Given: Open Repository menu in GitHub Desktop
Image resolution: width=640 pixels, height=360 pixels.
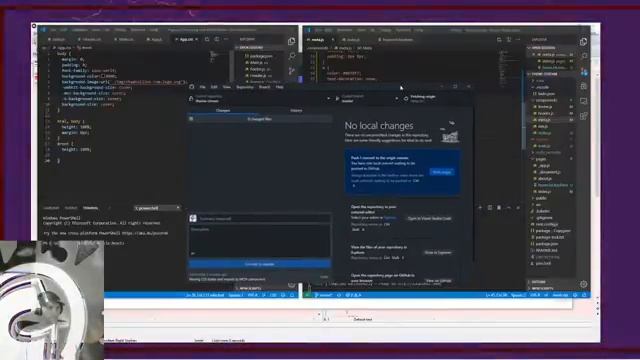Looking at the screenshot, I should click(x=245, y=87).
